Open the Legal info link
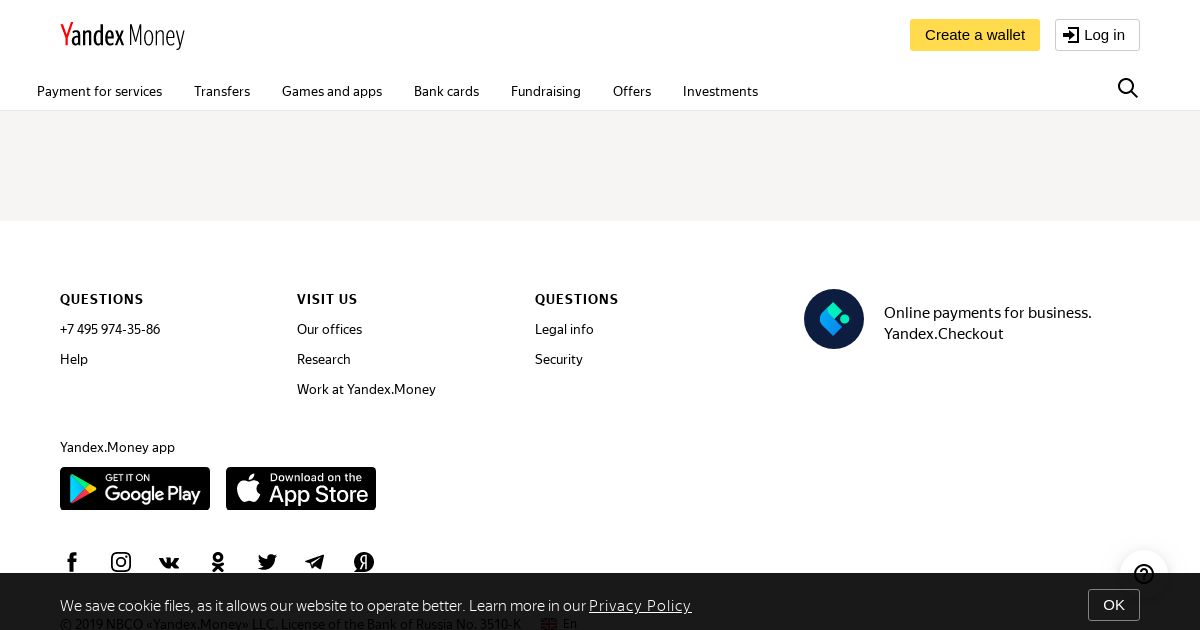Screen dimensions: 1200x630 point(564,329)
